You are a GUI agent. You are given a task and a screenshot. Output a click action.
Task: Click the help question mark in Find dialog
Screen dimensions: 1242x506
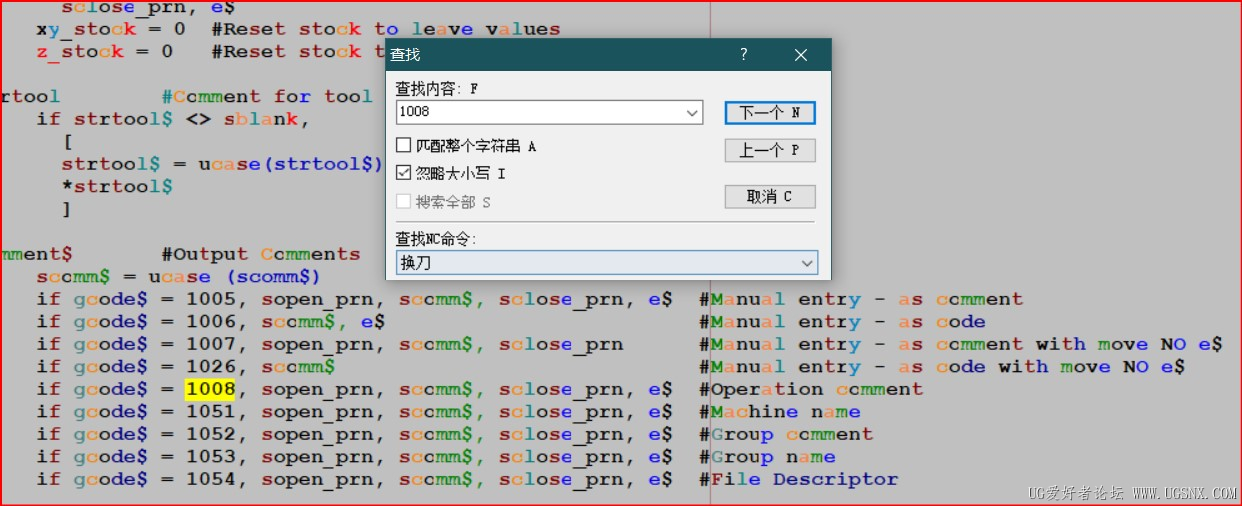coord(743,55)
